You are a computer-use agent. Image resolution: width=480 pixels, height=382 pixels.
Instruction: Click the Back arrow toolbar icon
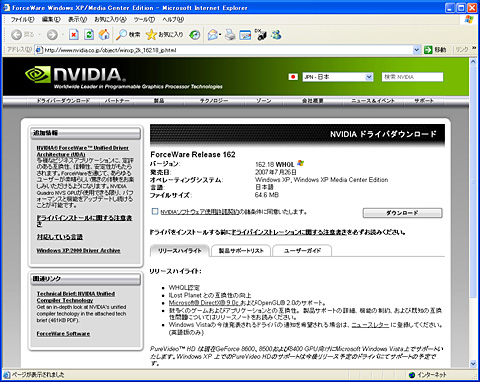coord(17,34)
